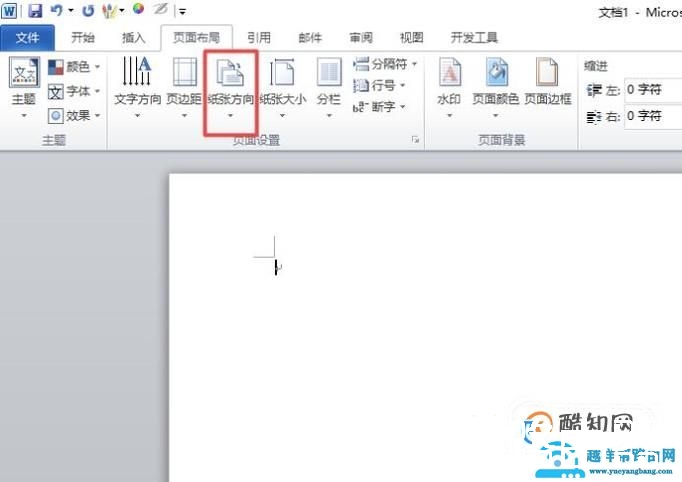Click inside the blank document page
682x482 pixels.
(x=425, y=327)
